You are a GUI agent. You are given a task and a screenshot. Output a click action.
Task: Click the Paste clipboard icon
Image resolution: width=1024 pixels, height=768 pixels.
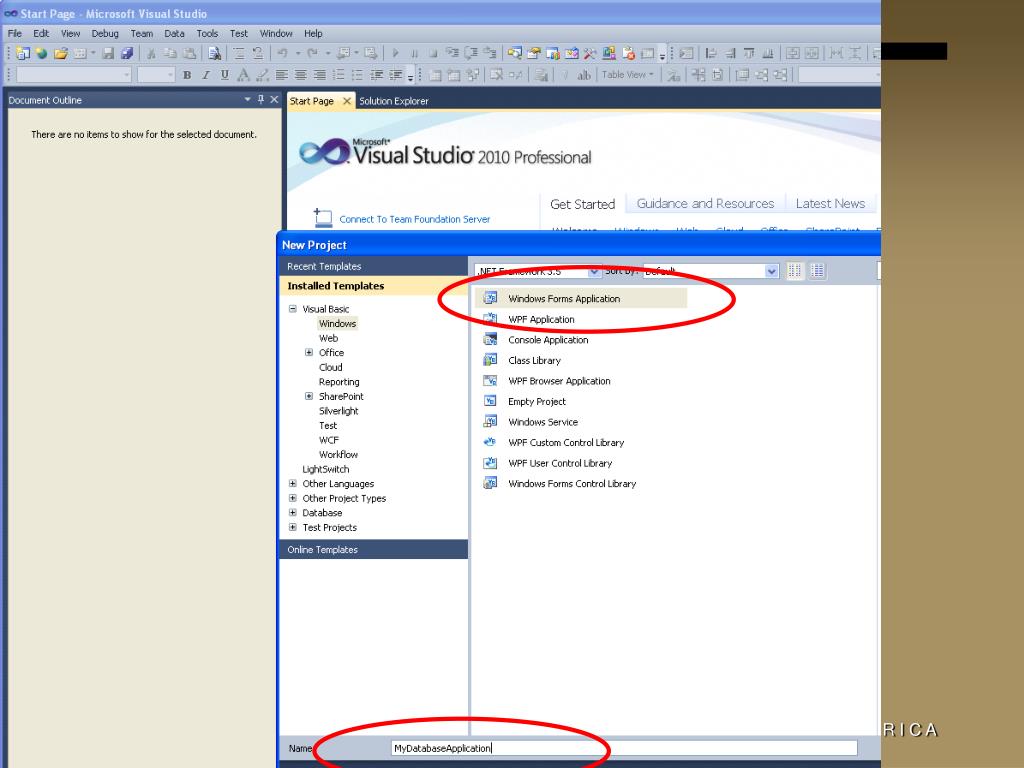click(x=189, y=54)
